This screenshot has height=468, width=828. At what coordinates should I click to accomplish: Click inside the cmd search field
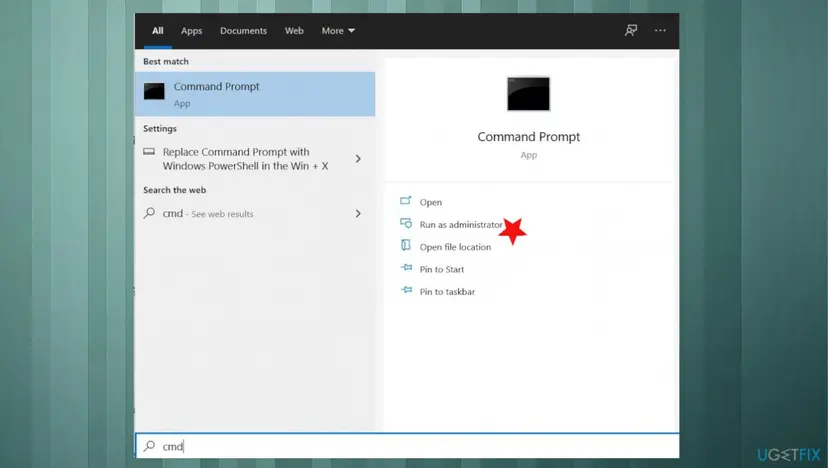coord(407,446)
